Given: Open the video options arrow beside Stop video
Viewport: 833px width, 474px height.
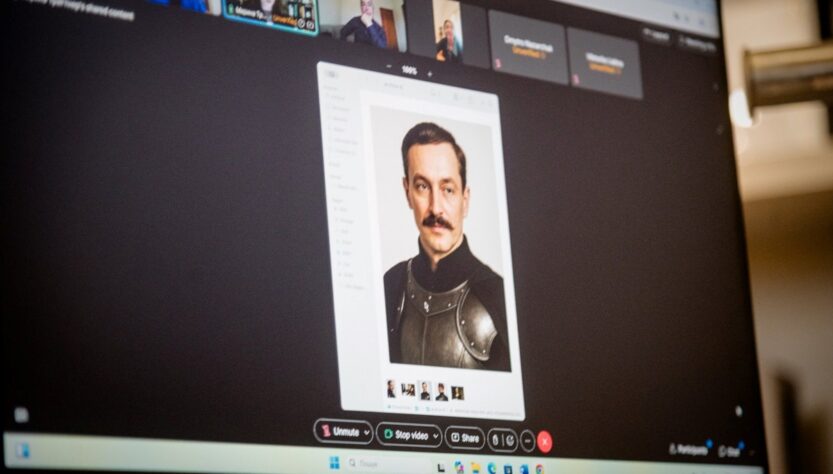Looking at the screenshot, I should pos(436,436).
